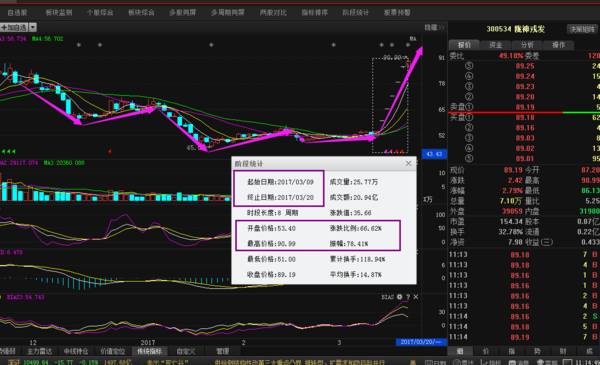Select the 两股对比 menu item
Screen dimensions: 600x365
(x=273, y=13)
